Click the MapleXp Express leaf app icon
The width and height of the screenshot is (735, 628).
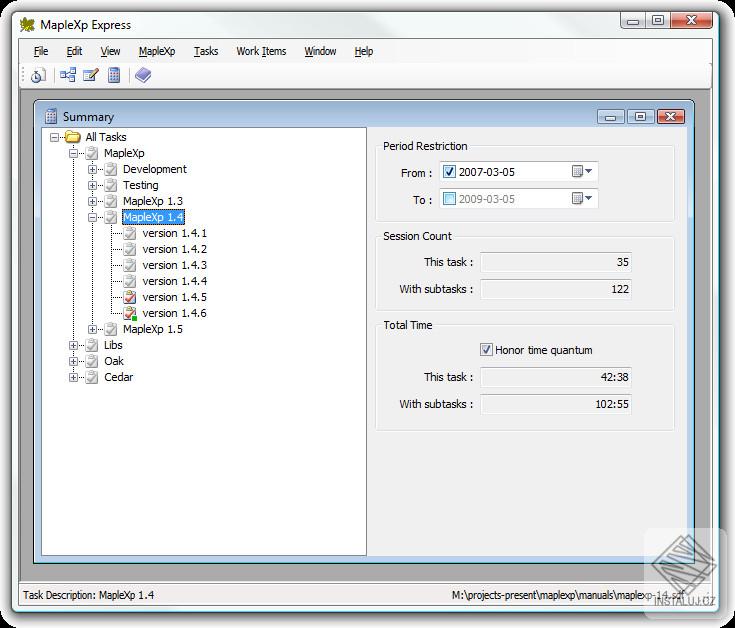(27, 24)
